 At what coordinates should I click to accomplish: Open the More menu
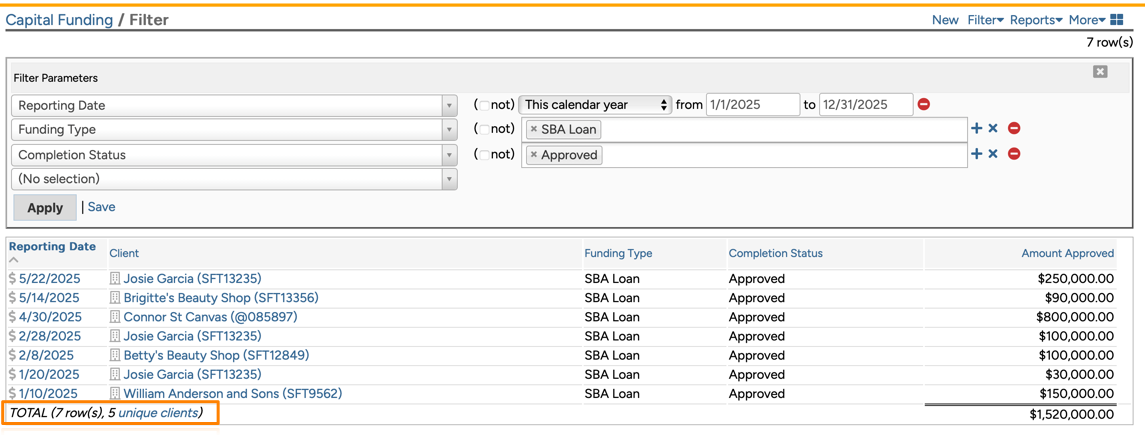[x=1086, y=20]
